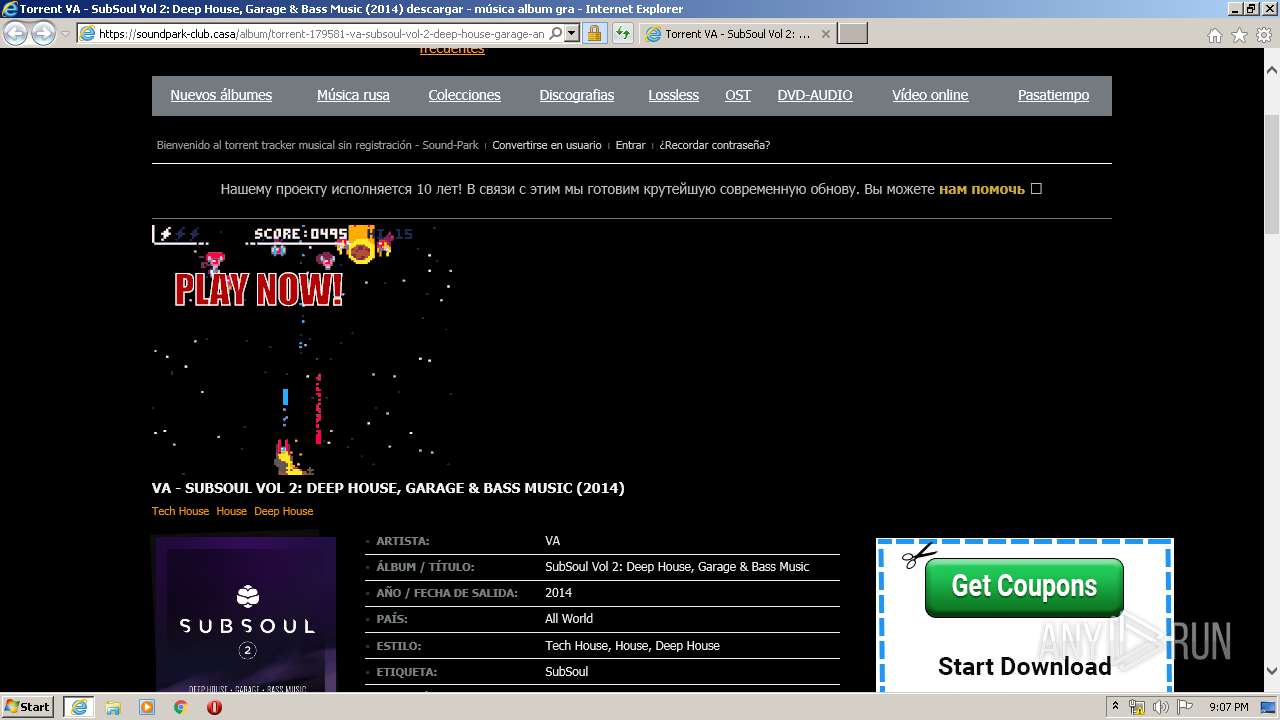Open the Opera taskbar icon

click(214, 707)
